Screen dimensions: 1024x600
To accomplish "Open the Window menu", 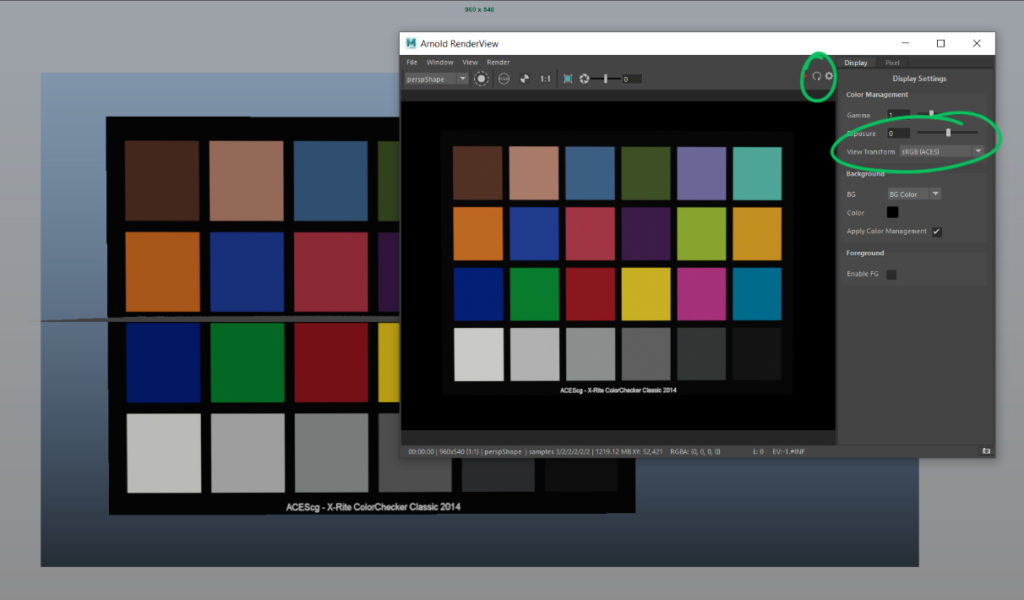I will tap(440, 62).
